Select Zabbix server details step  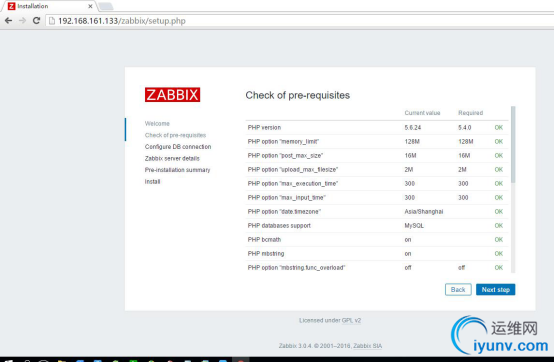(172, 158)
